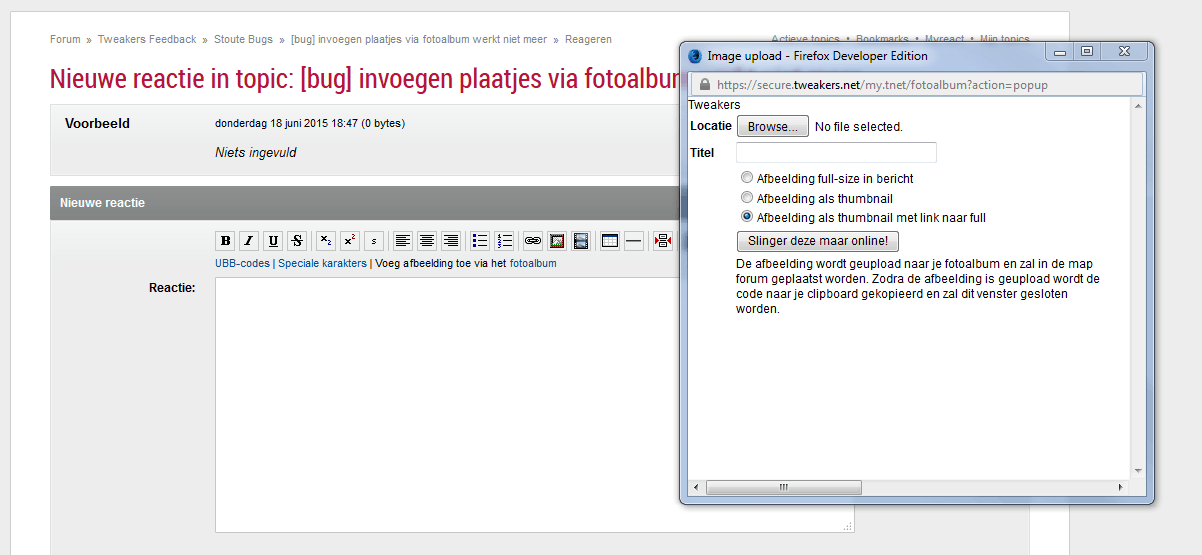
Task: Apply strikethrough formatting in the editor toolbar
Action: coord(297,241)
